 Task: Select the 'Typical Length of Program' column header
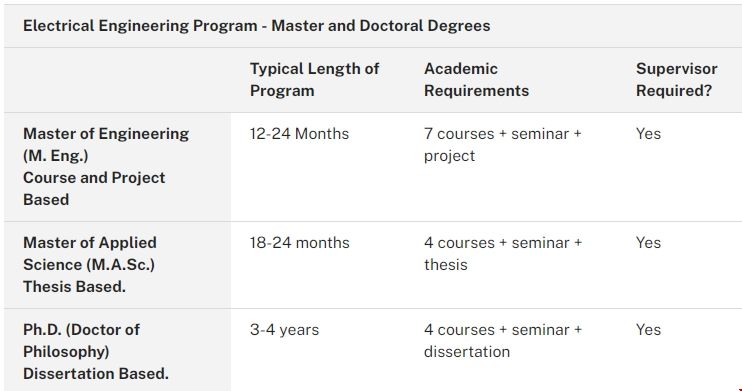(x=314, y=80)
